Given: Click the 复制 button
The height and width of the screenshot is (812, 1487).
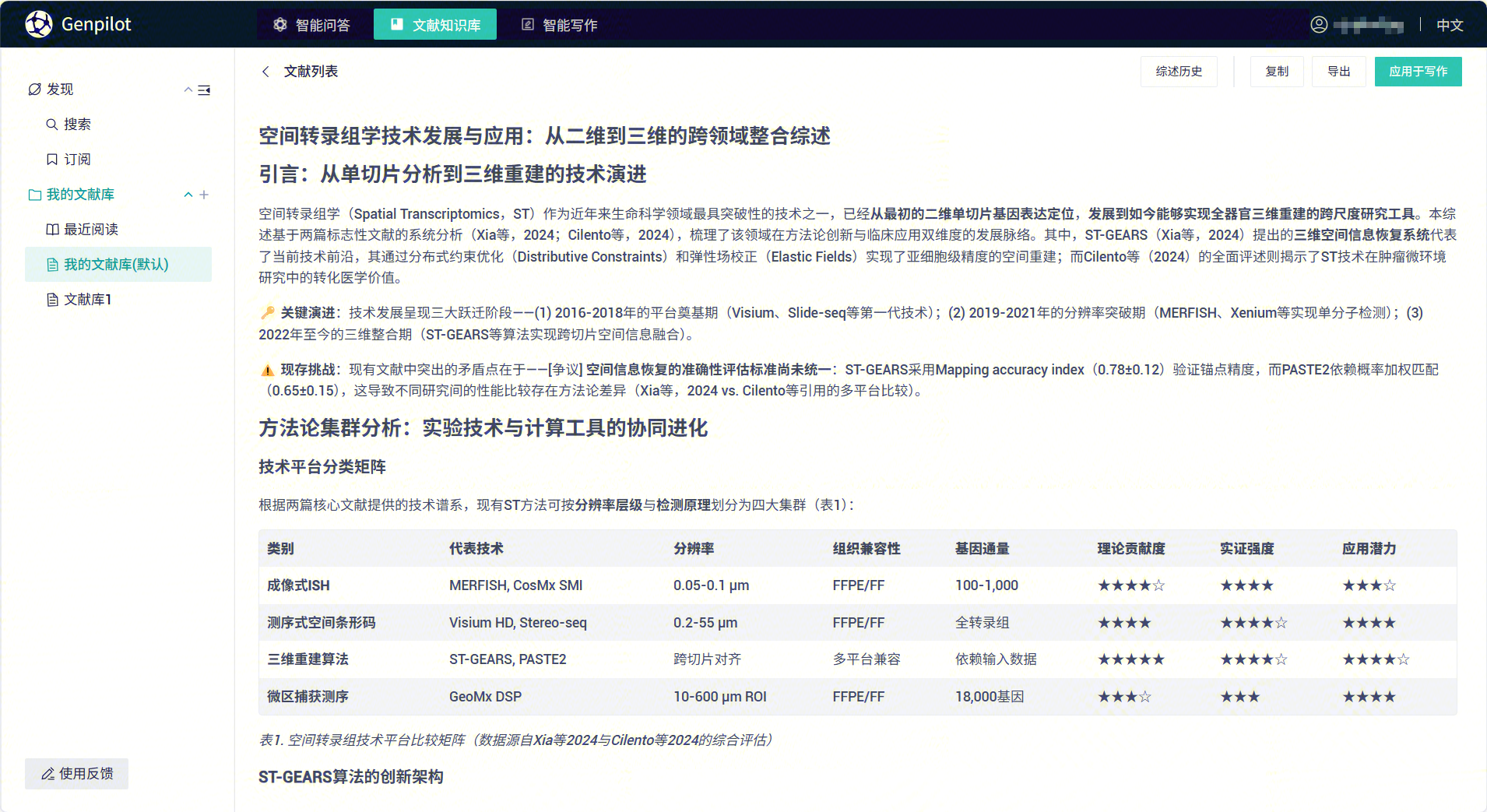Looking at the screenshot, I should pos(1277,72).
